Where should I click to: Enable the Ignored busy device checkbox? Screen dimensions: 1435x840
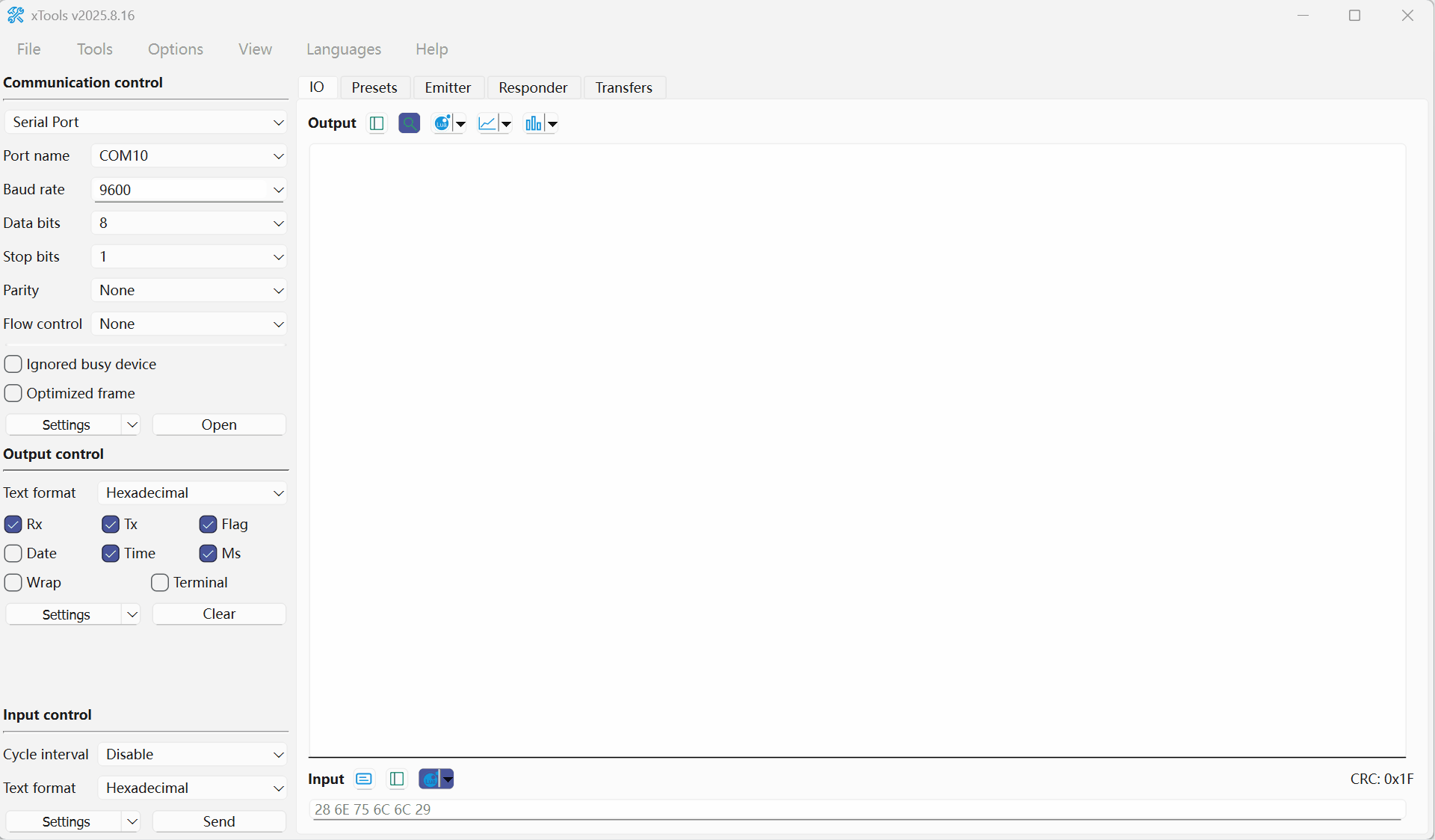pos(13,364)
